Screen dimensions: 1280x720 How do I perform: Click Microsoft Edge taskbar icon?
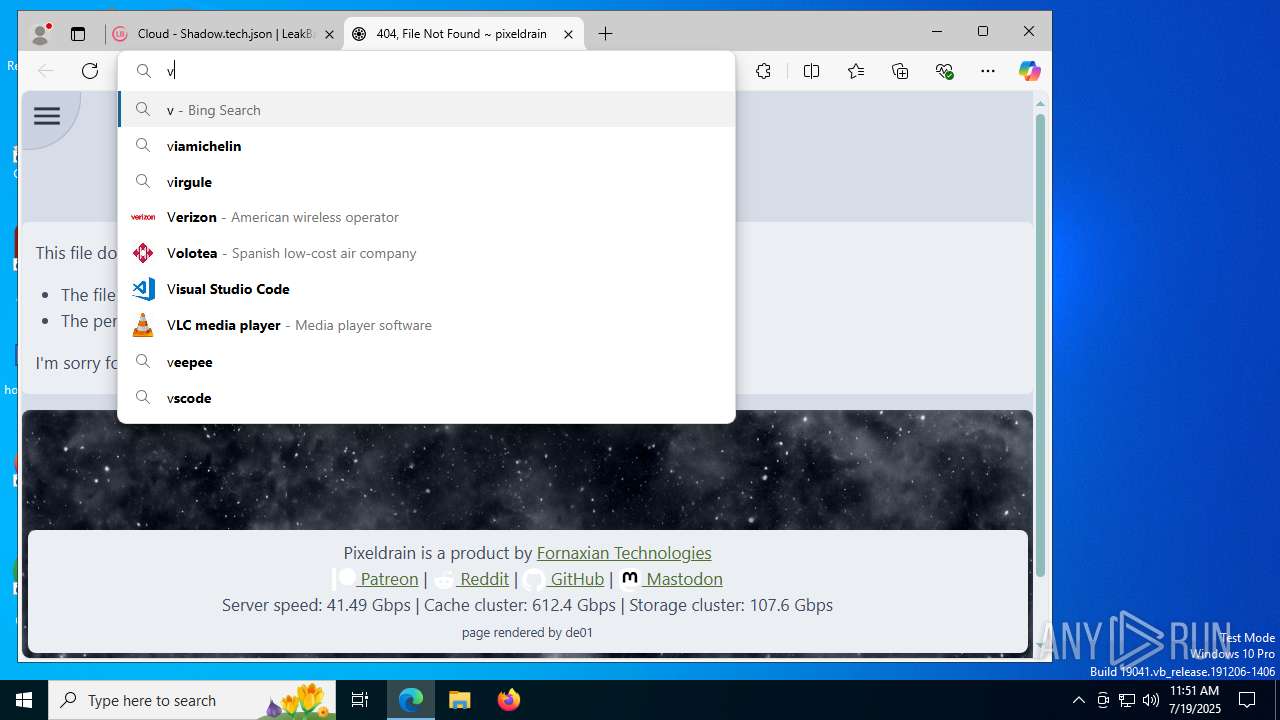point(411,700)
